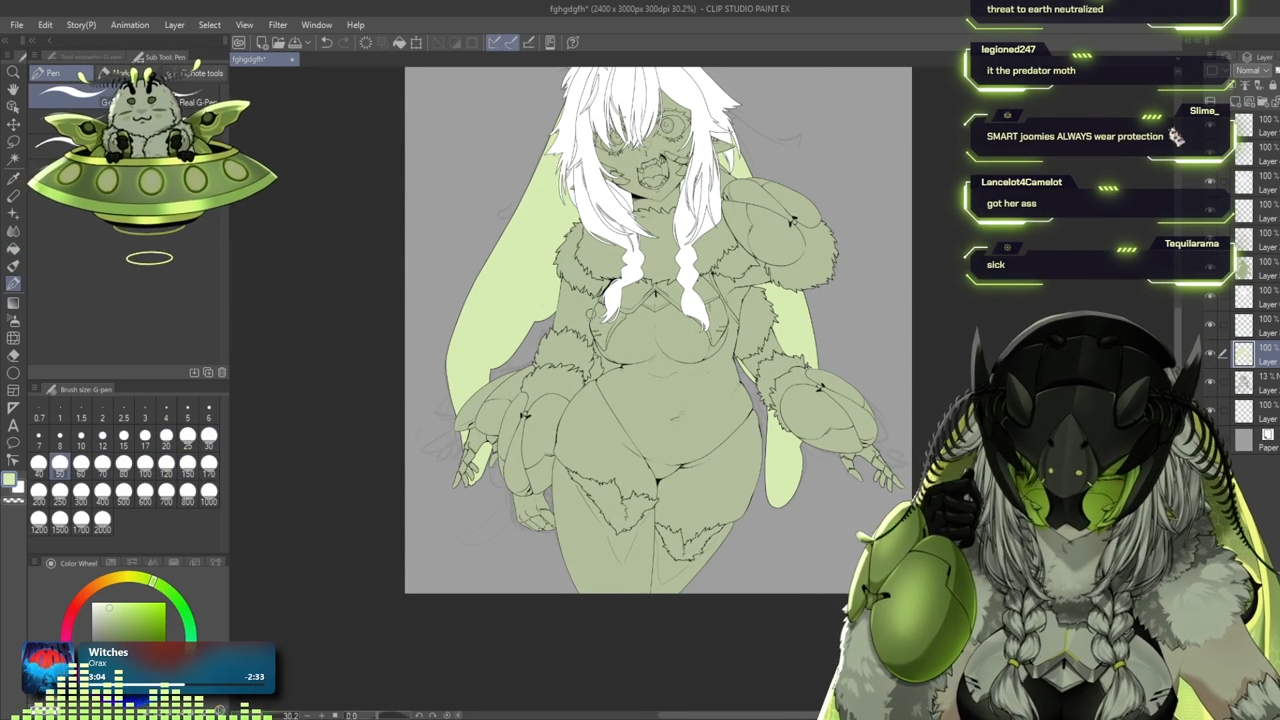Select the Hand move-canvas tool
Screen dimensions: 1280x720
coord(13,90)
